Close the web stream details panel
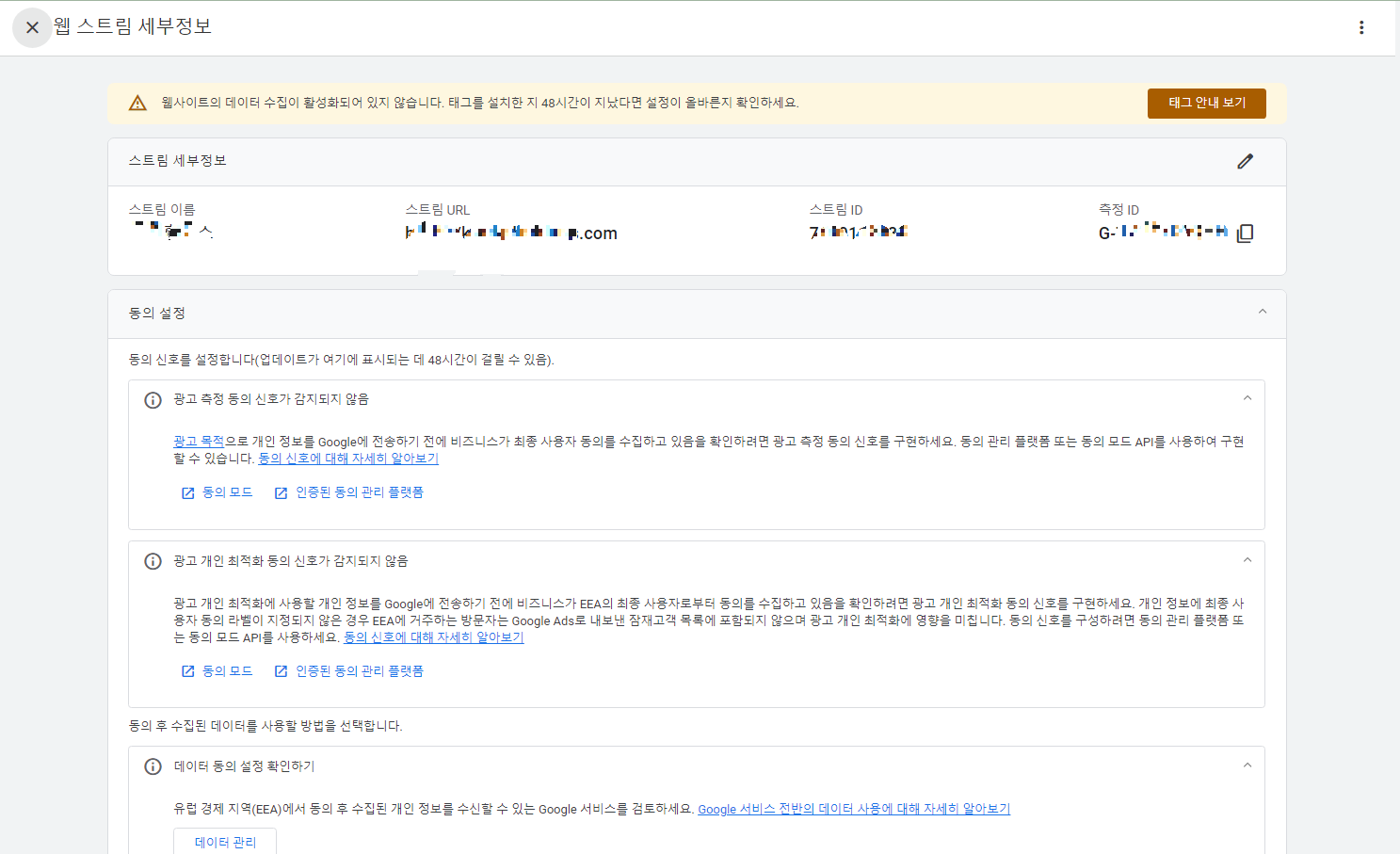Image resolution: width=1400 pixels, height=854 pixels. 32,27
